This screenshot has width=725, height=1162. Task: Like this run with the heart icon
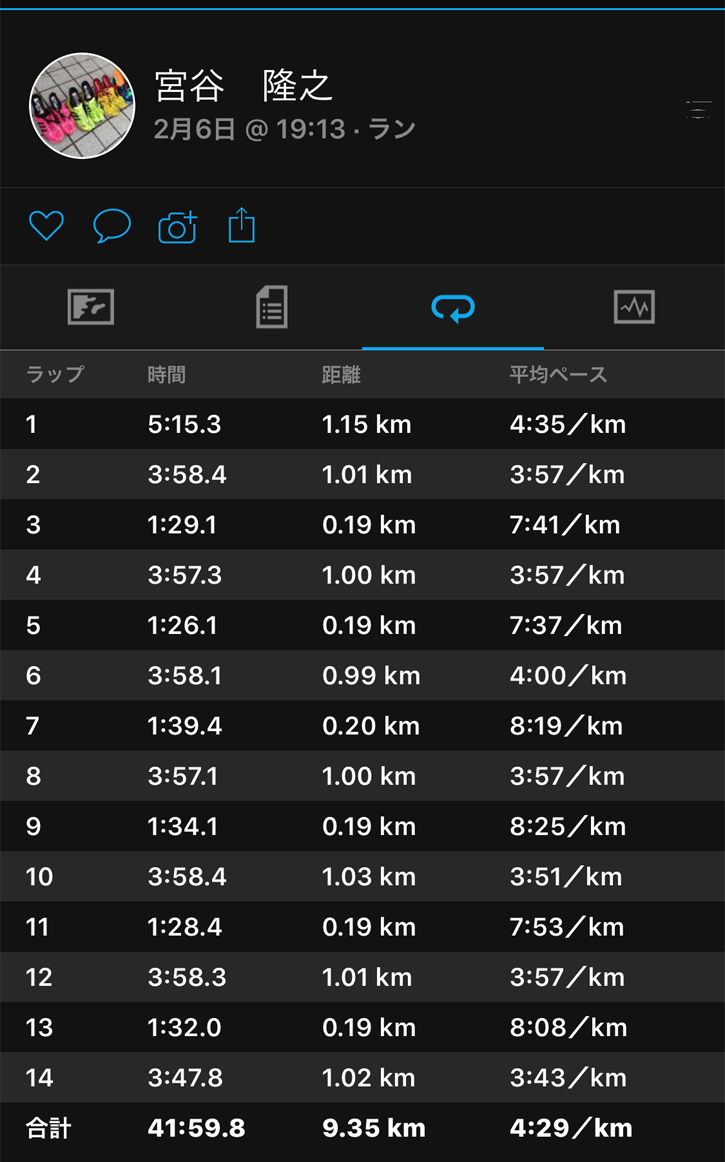click(46, 226)
